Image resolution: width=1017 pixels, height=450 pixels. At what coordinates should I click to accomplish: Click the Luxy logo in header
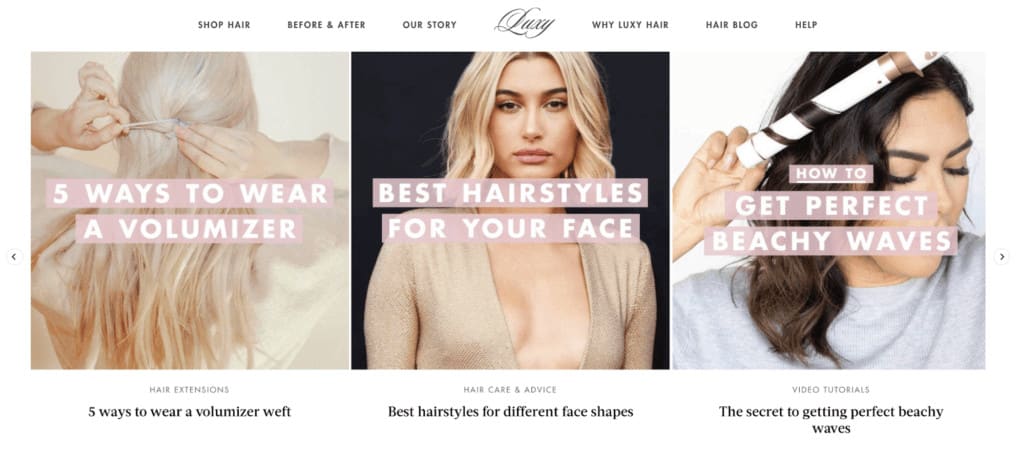[525, 23]
